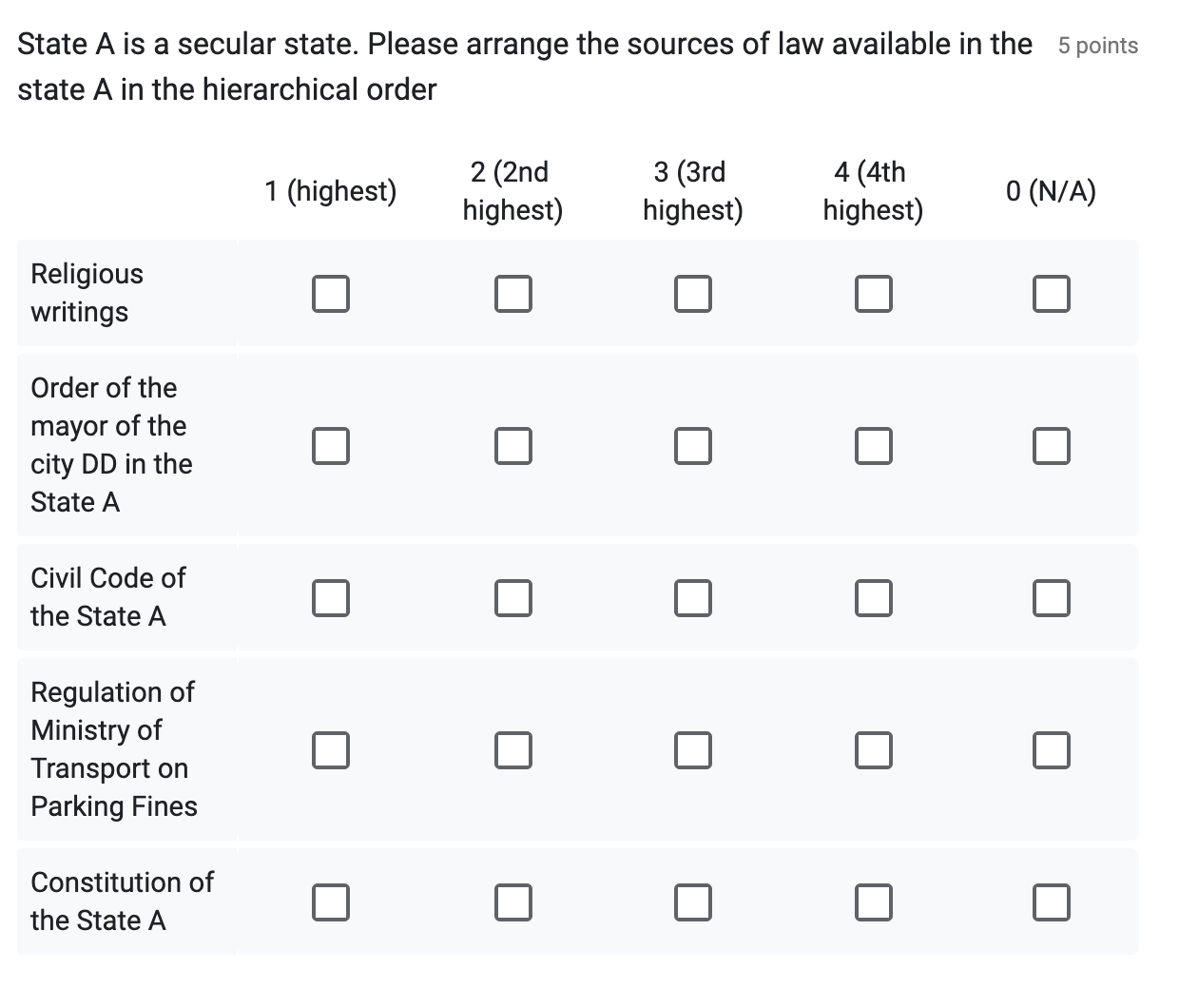Mark Parking Fines regulation as '0 (N/A)'
Screen dimensions: 1179x1008
point(1051,749)
